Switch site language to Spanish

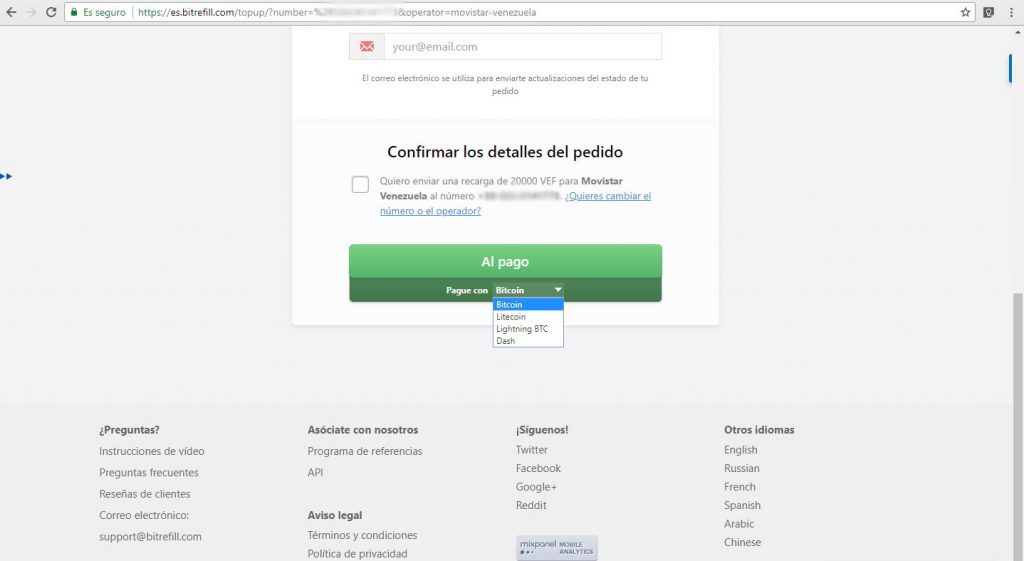coord(743,505)
